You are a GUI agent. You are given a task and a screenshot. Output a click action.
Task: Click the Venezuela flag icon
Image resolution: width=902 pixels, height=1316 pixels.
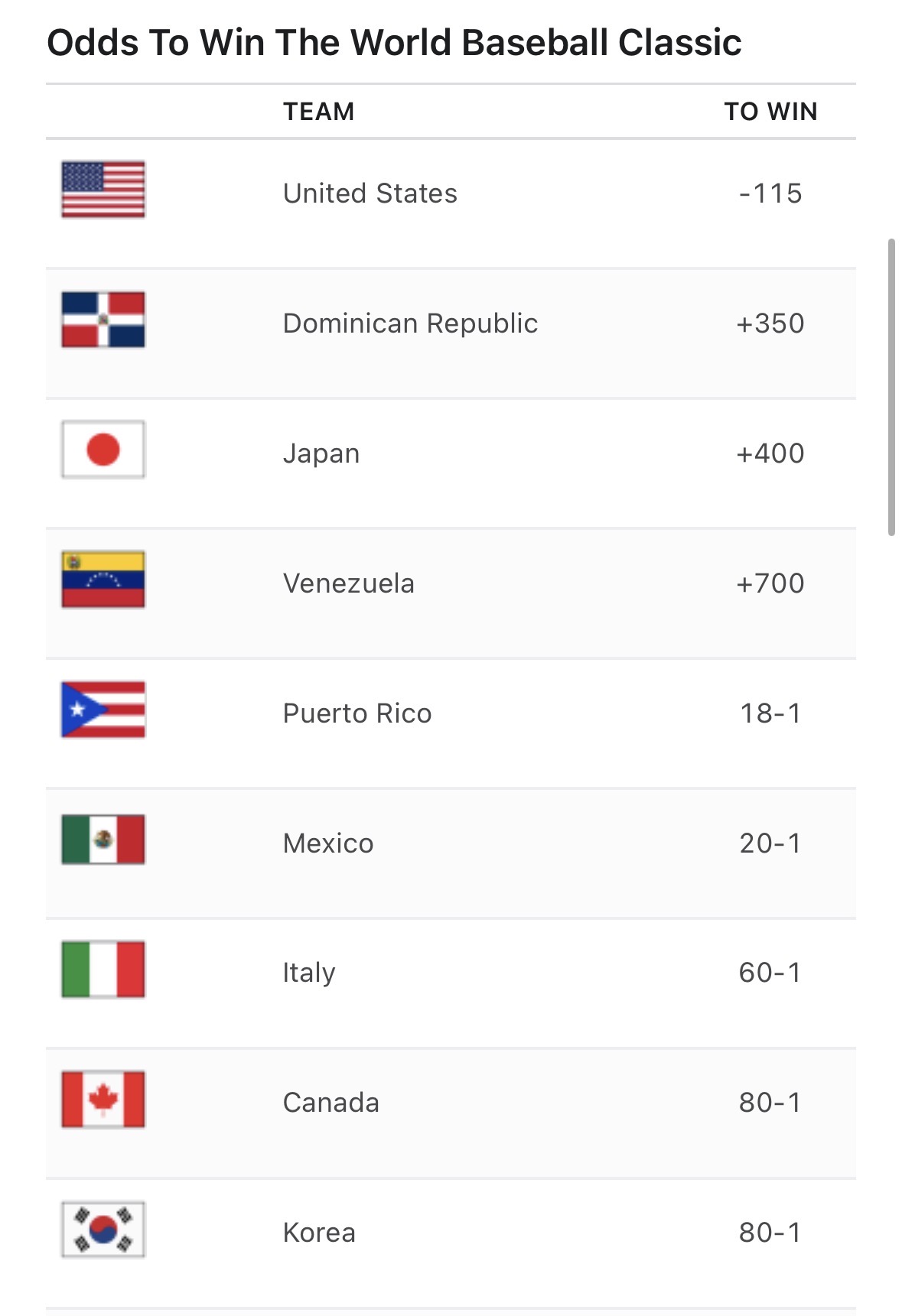[x=103, y=580]
